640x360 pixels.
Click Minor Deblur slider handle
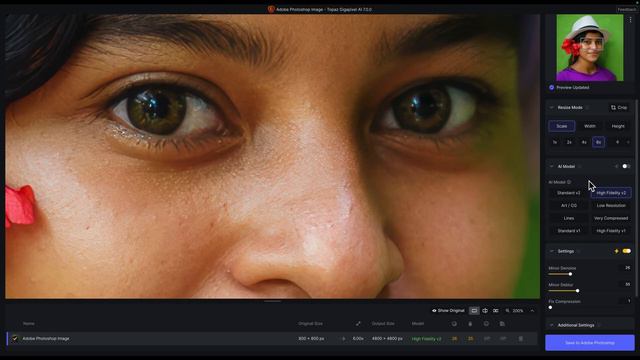click(577, 291)
